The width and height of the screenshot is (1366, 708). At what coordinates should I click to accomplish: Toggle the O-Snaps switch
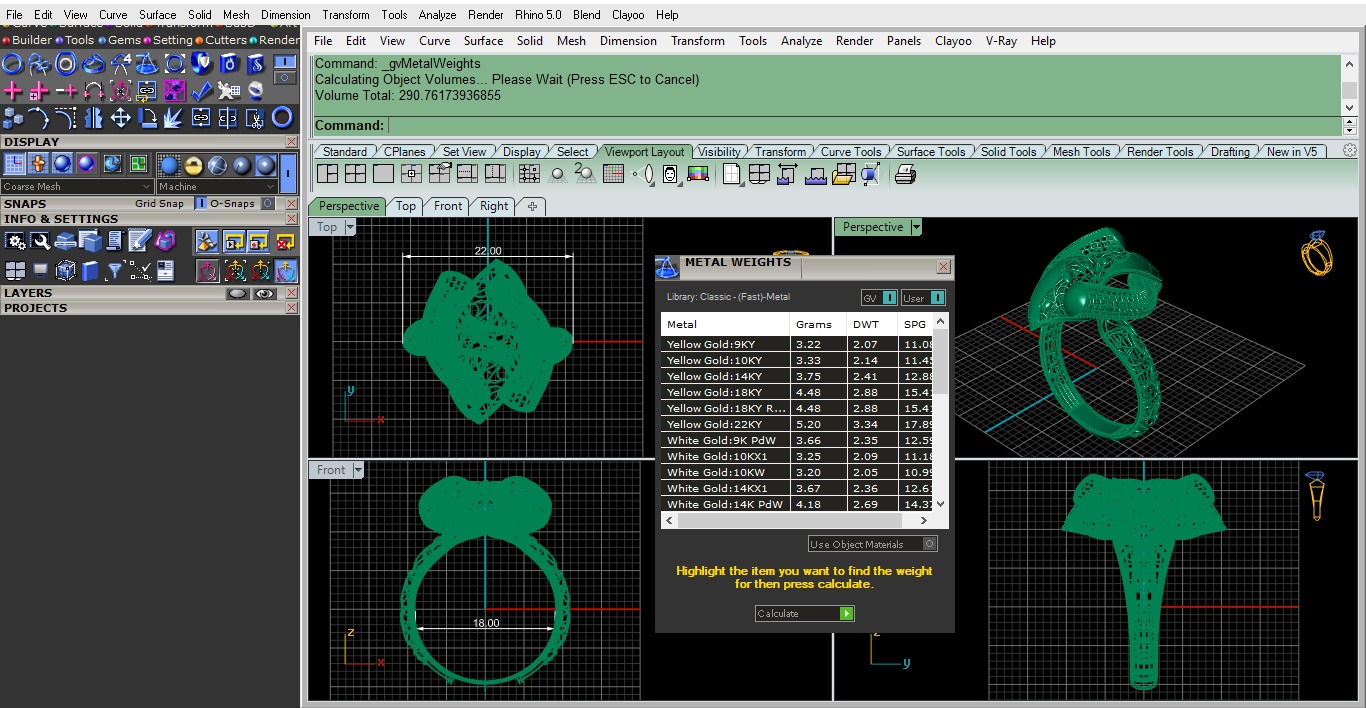tap(267, 203)
